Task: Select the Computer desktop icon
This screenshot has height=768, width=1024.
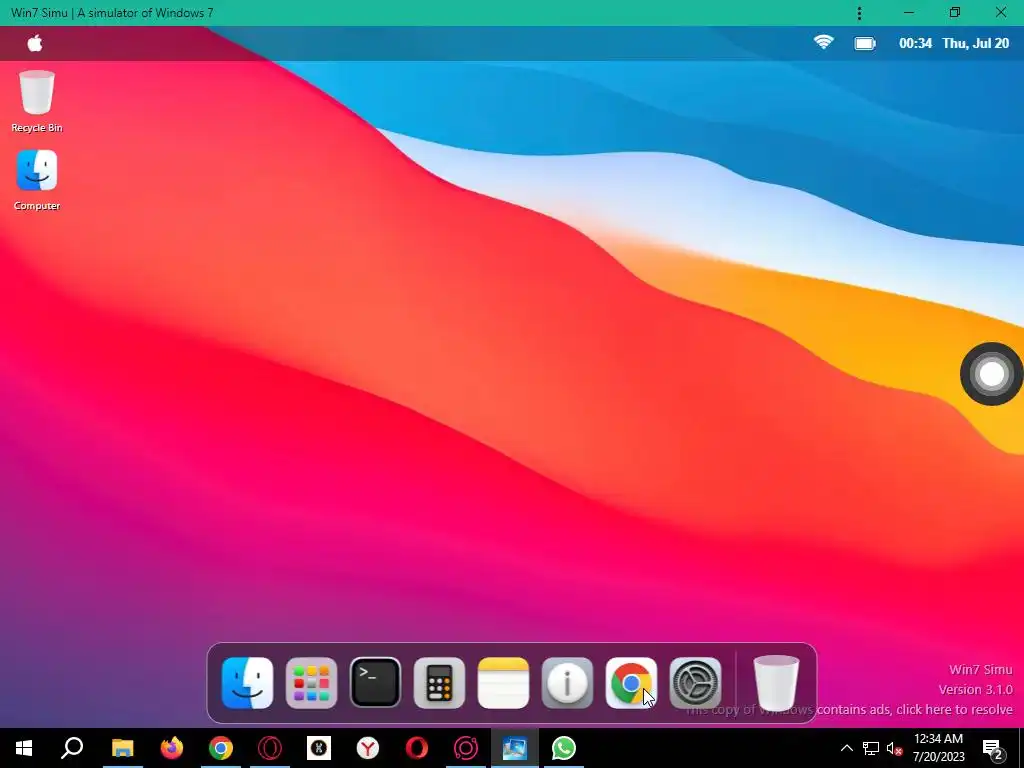Action: 37,180
